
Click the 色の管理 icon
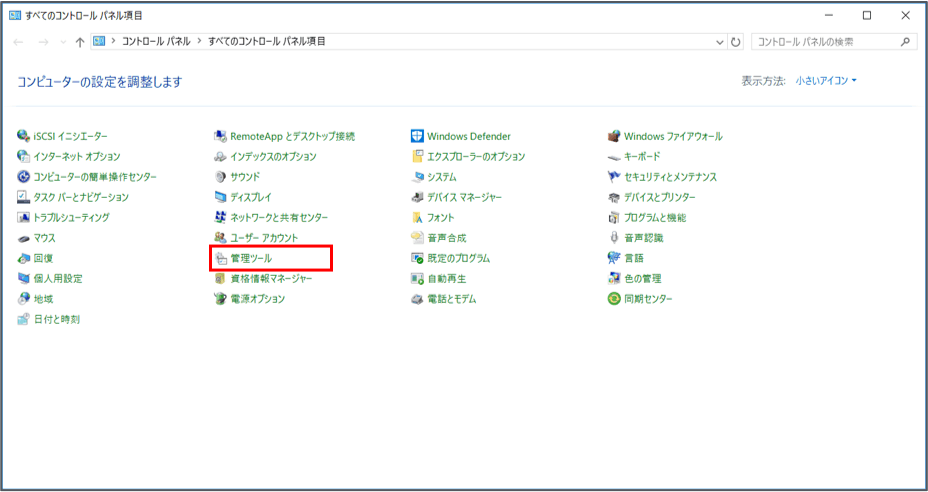[x=615, y=279]
